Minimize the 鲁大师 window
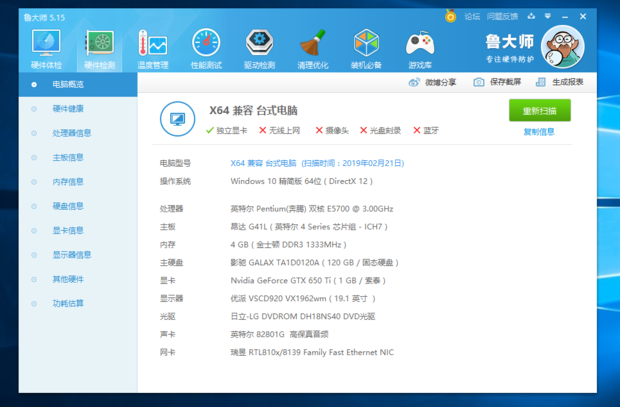Image resolution: width=620 pixels, height=407 pixels. (x=565, y=17)
